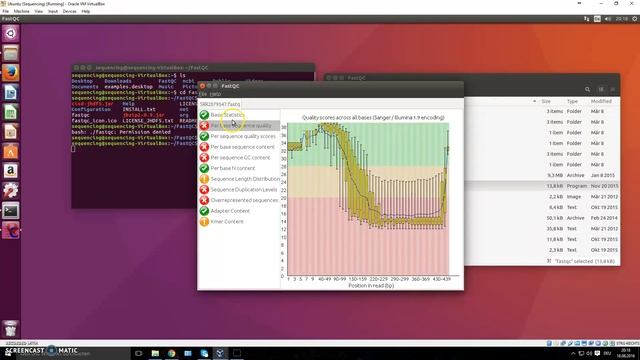Select 50,1 kB Archive row dated Feb 24 2014
The height and width of the screenshot is (360, 640).
tap(542, 218)
